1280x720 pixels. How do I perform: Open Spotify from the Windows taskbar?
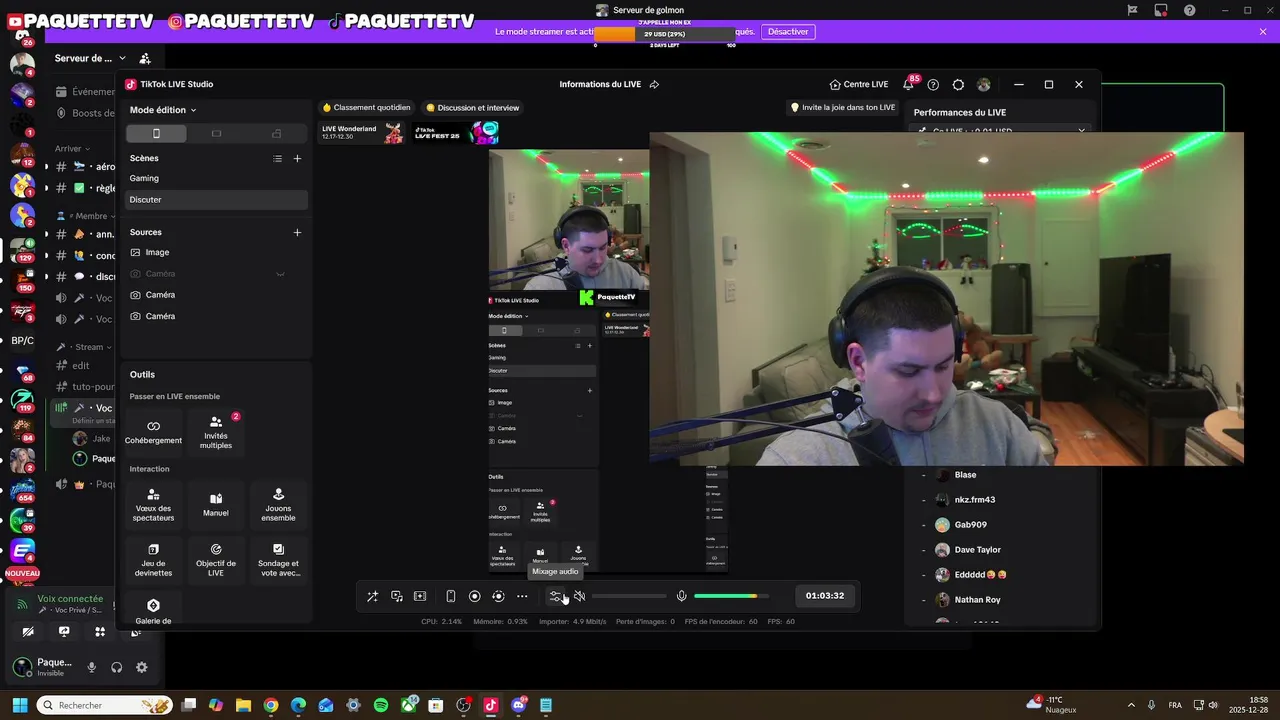pyautogui.click(x=381, y=705)
